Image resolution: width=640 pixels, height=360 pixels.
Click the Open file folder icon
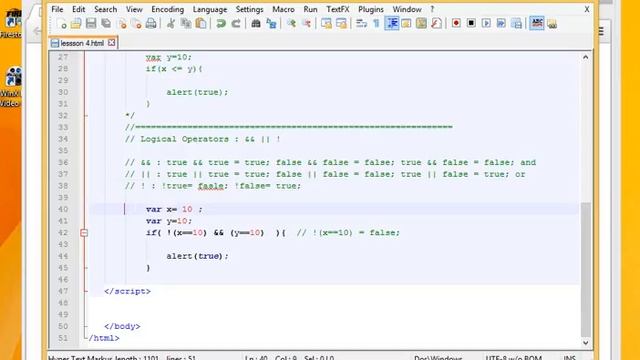point(76,24)
